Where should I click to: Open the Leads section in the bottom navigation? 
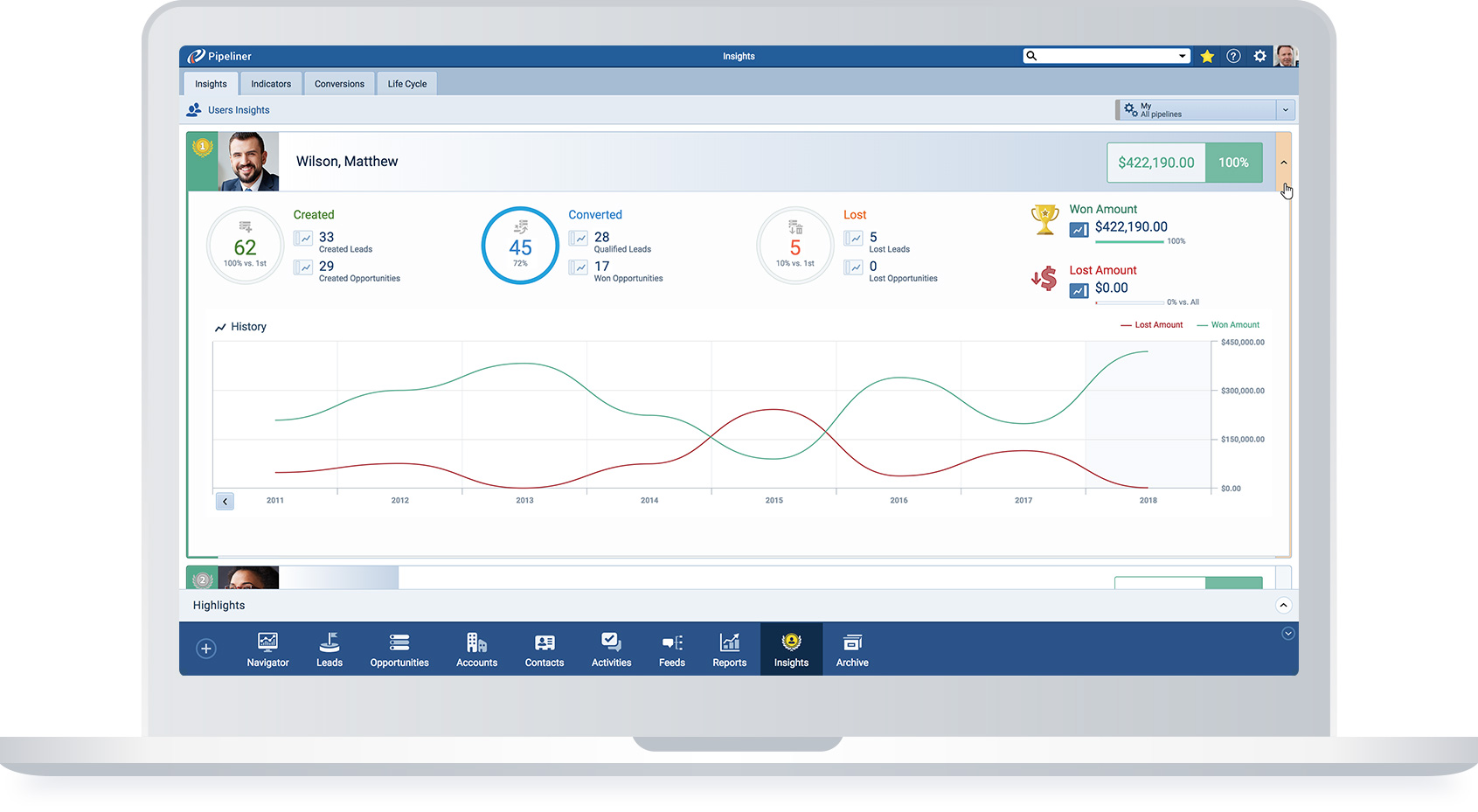(330, 649)
